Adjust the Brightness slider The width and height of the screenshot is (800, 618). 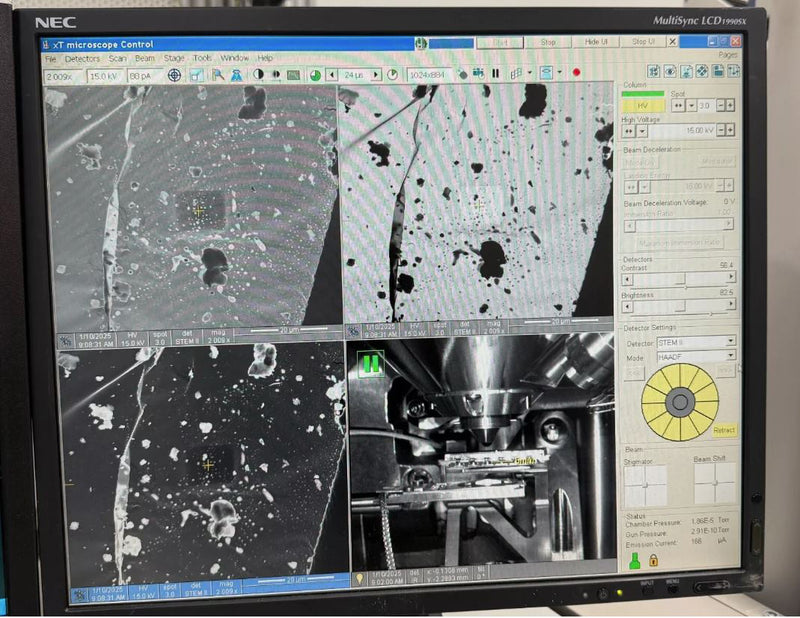pos(679,306)
